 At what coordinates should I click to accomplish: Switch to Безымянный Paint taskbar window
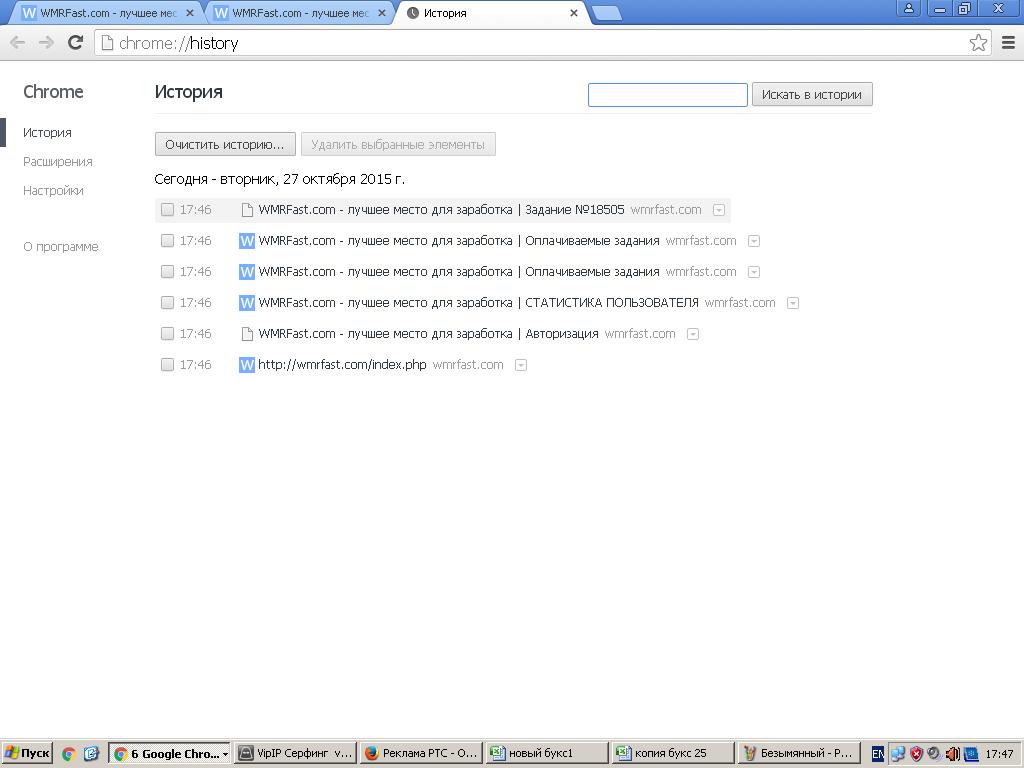tap(799, 754)
